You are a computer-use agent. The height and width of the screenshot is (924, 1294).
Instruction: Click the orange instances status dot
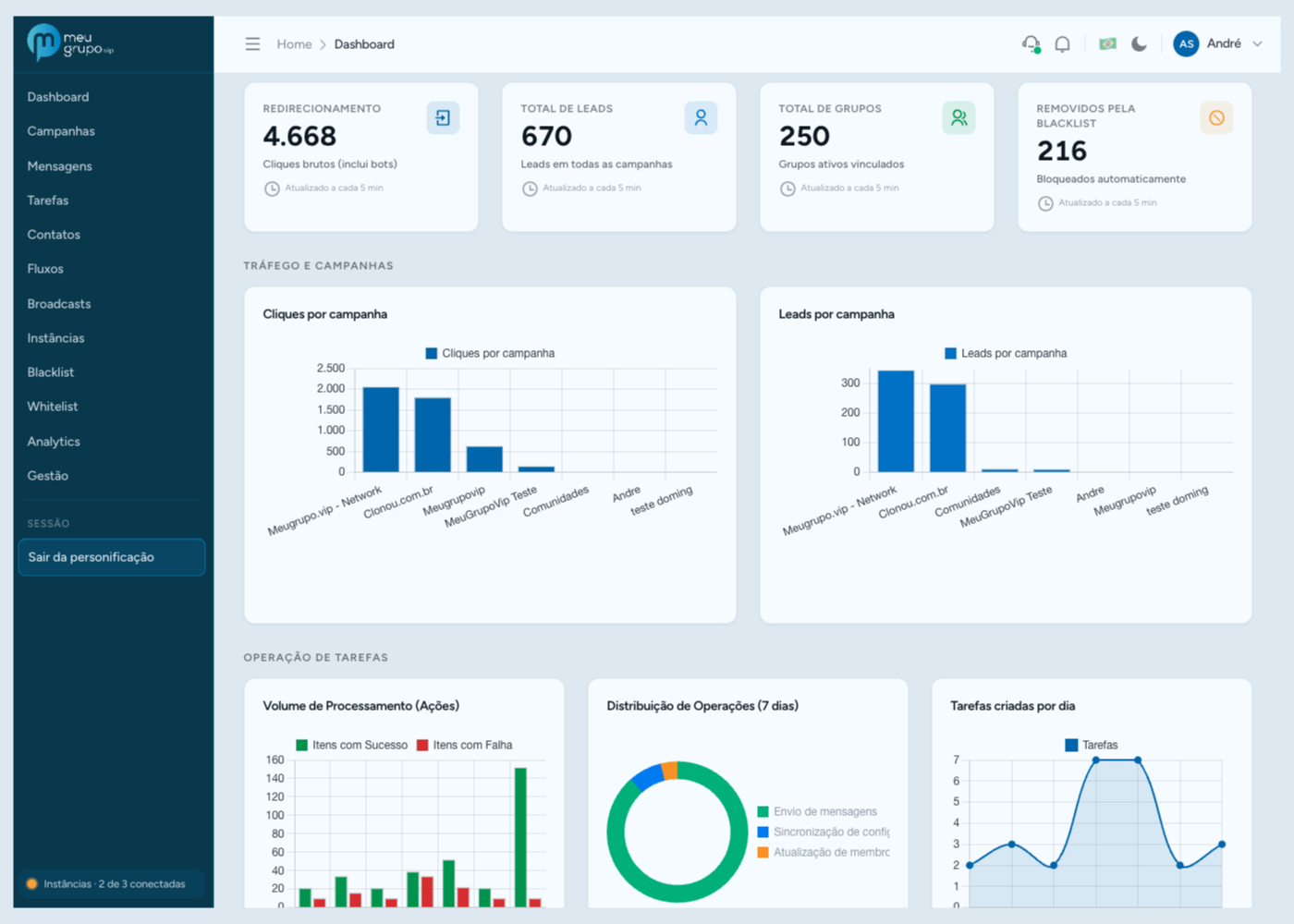[32, 883]
